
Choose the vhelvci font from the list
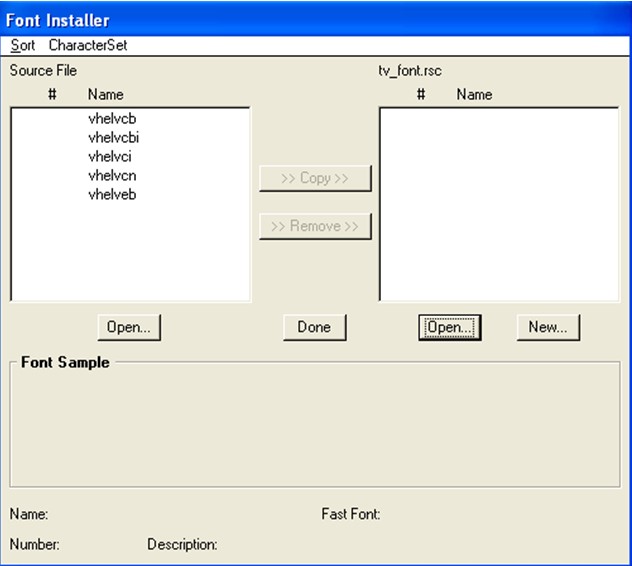(x=110, y=157)
